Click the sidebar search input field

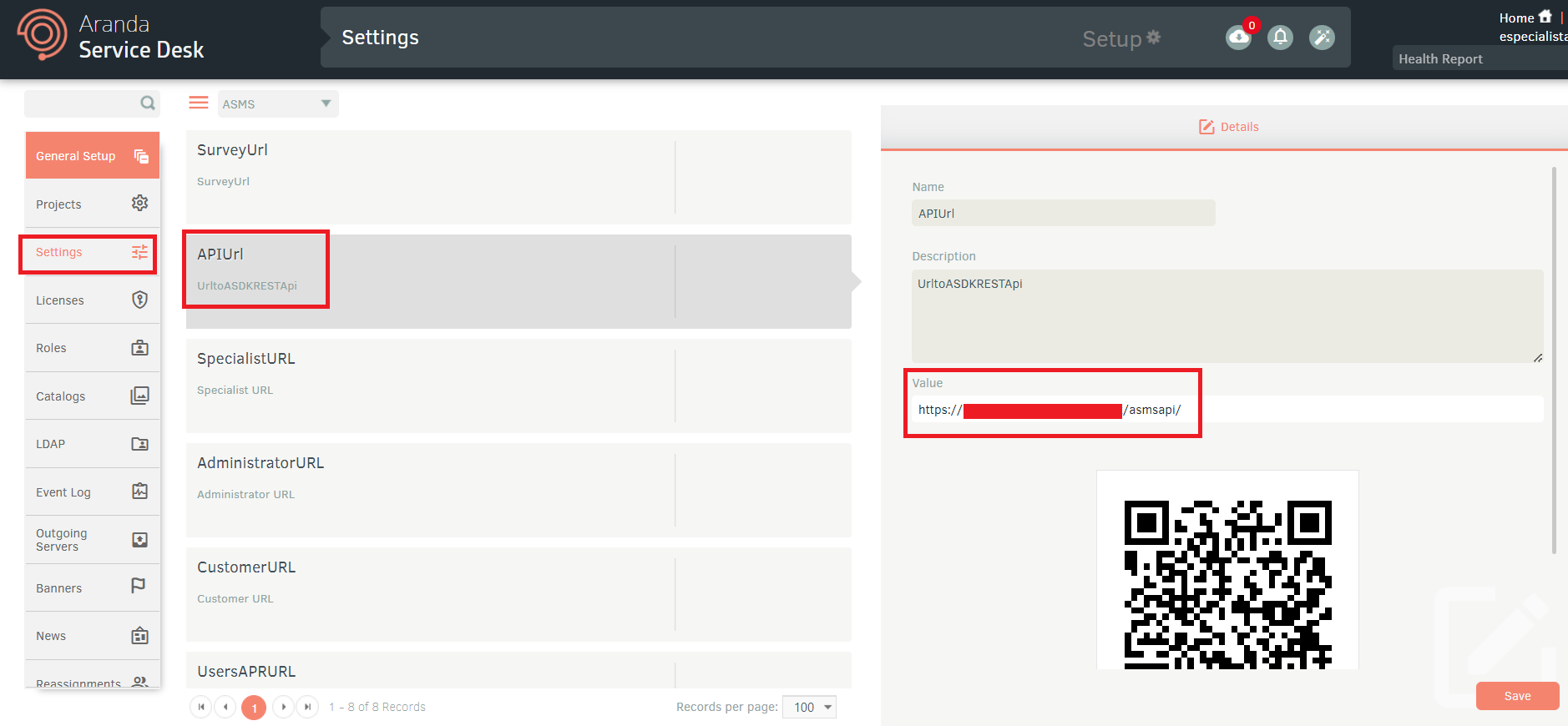tap(83, 103)
